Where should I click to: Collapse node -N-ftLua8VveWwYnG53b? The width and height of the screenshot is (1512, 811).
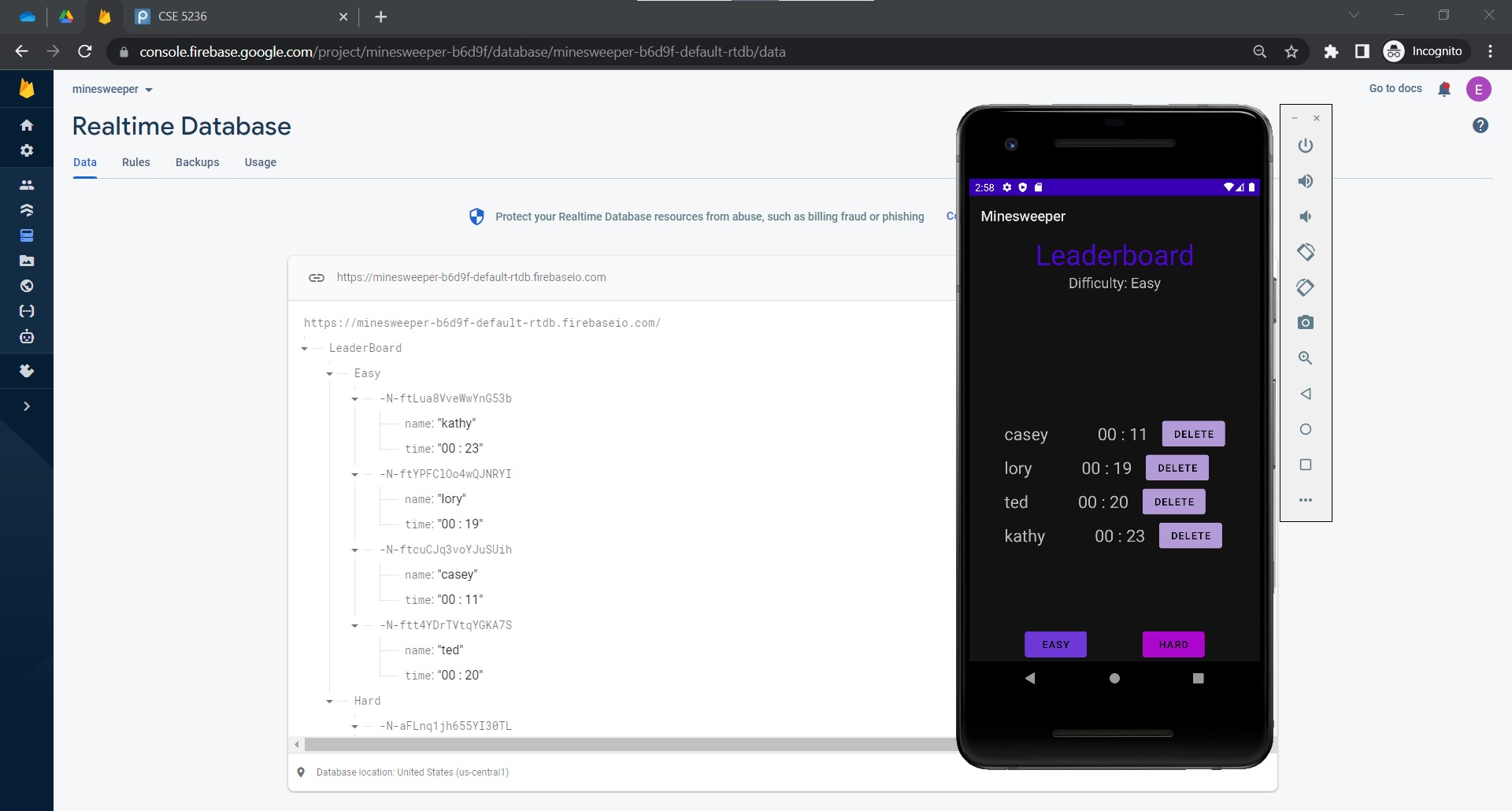tap(355, 398)
